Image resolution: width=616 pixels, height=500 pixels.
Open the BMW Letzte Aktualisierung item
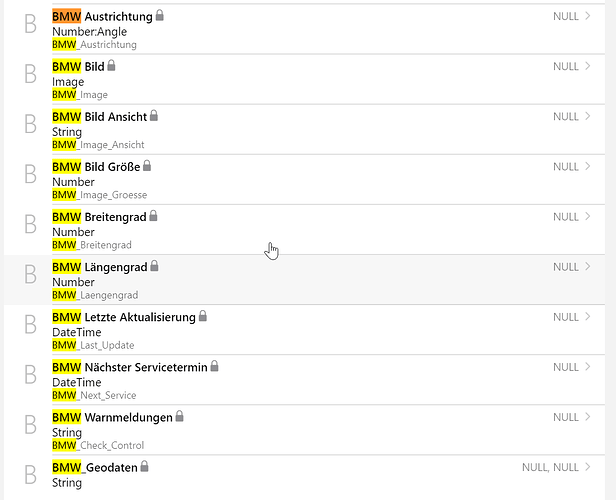(x=124, y=317)
